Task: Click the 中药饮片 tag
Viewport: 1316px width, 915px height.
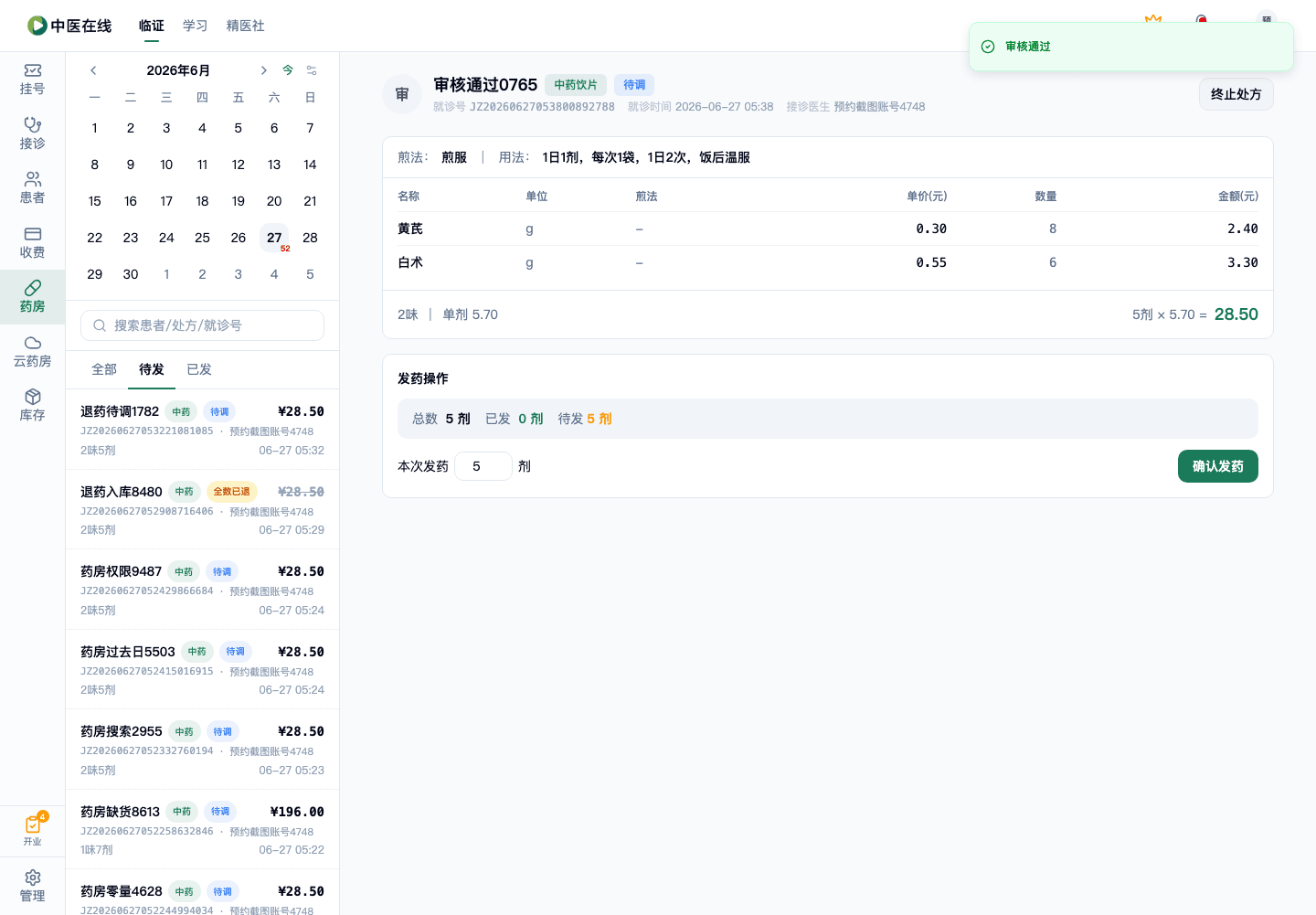Action: pyautogui.click(x=576, y=85)
